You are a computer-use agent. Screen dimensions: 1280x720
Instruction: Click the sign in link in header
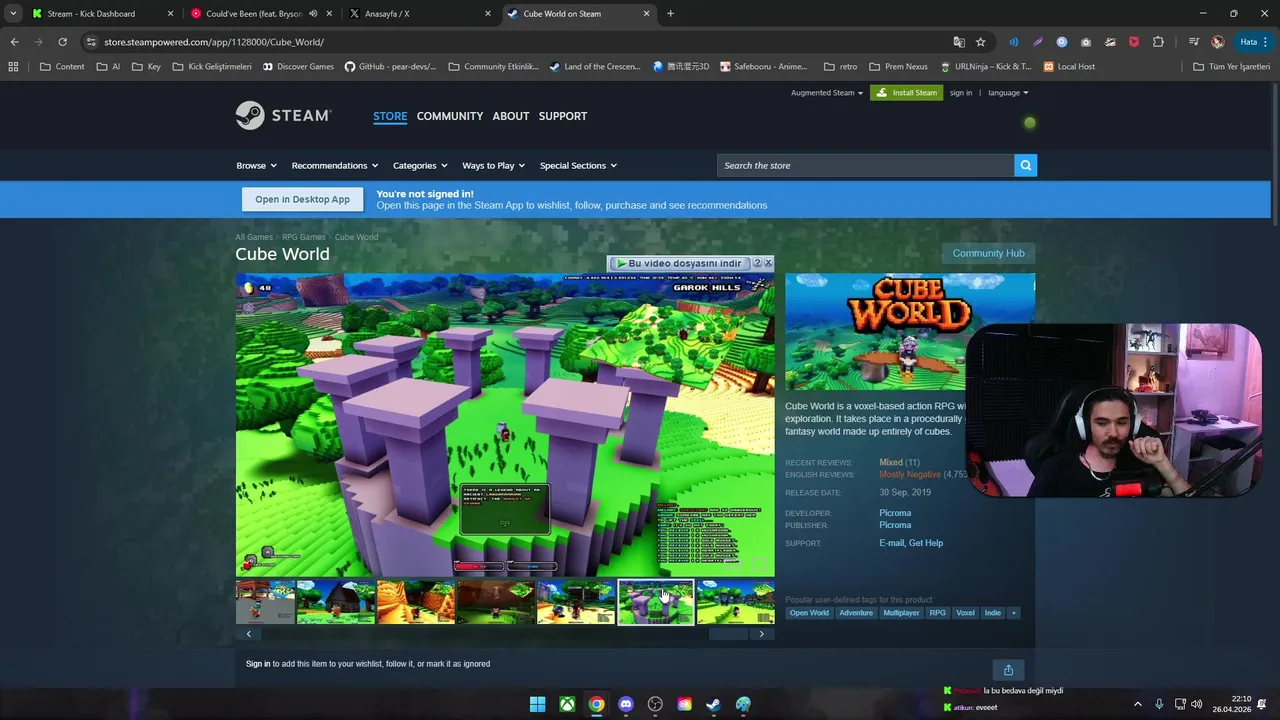961,93
